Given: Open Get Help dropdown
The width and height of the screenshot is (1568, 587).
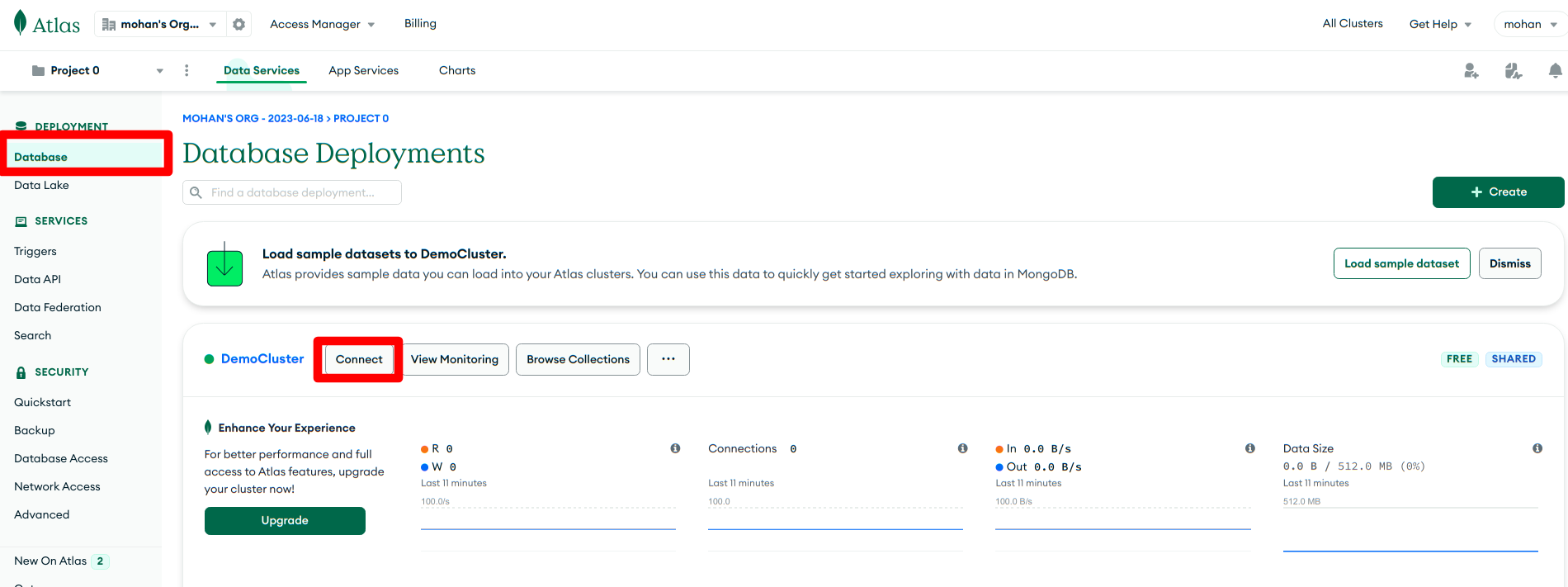Looking at the screenshot, I should click(x=1440, y=24).
